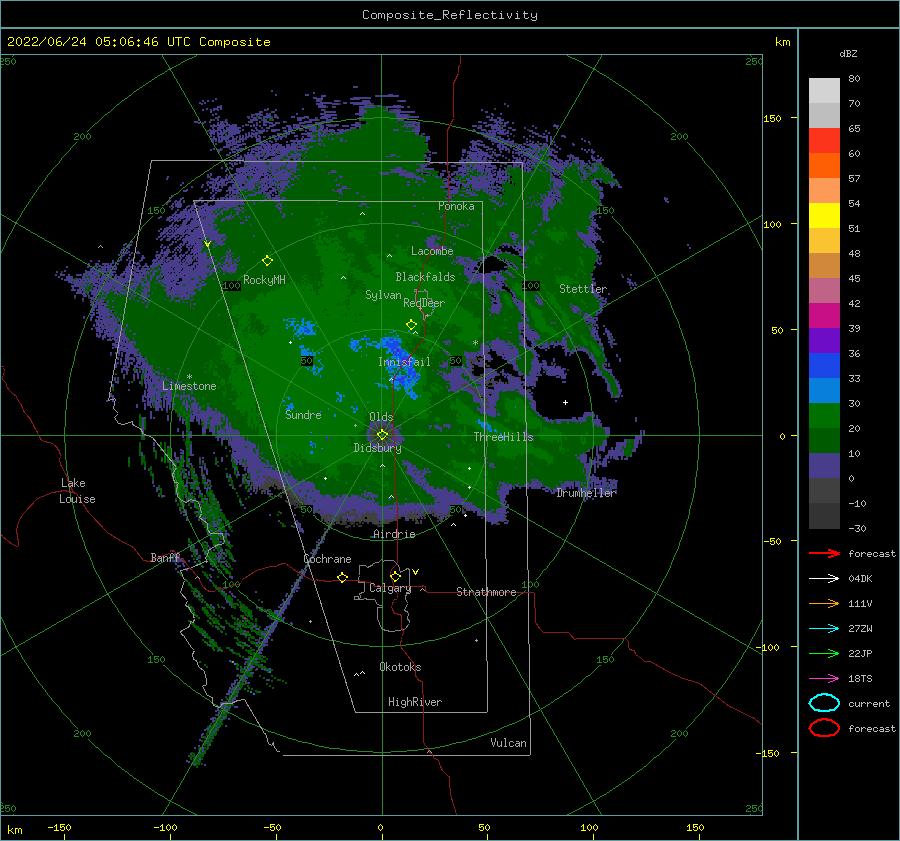The width and height of the screenshot is (900, 841).
Task: Click the Stettler label
Action: pyautogui.click(x=583, y=289)
